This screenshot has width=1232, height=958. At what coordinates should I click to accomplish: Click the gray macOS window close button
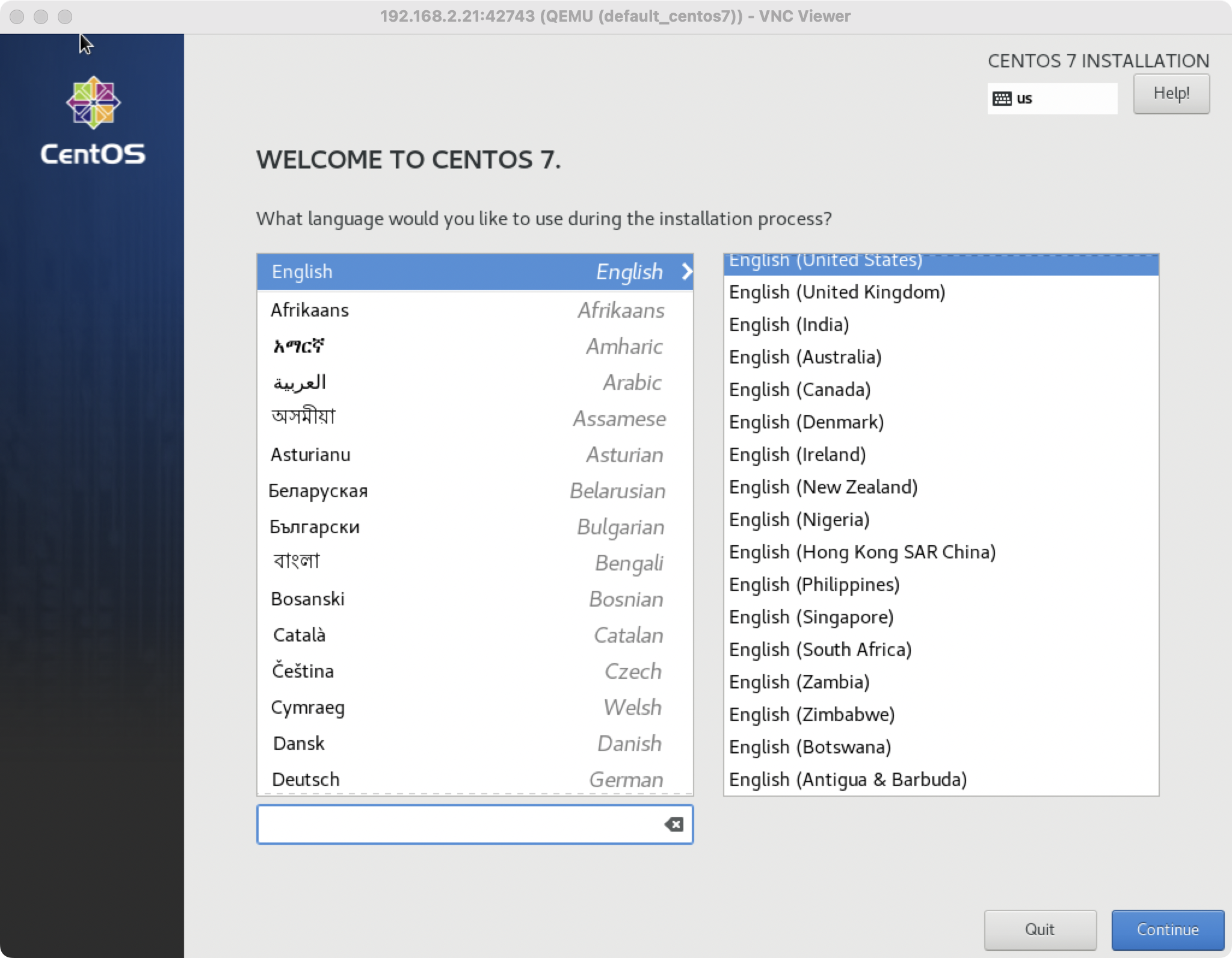point(17,17)
